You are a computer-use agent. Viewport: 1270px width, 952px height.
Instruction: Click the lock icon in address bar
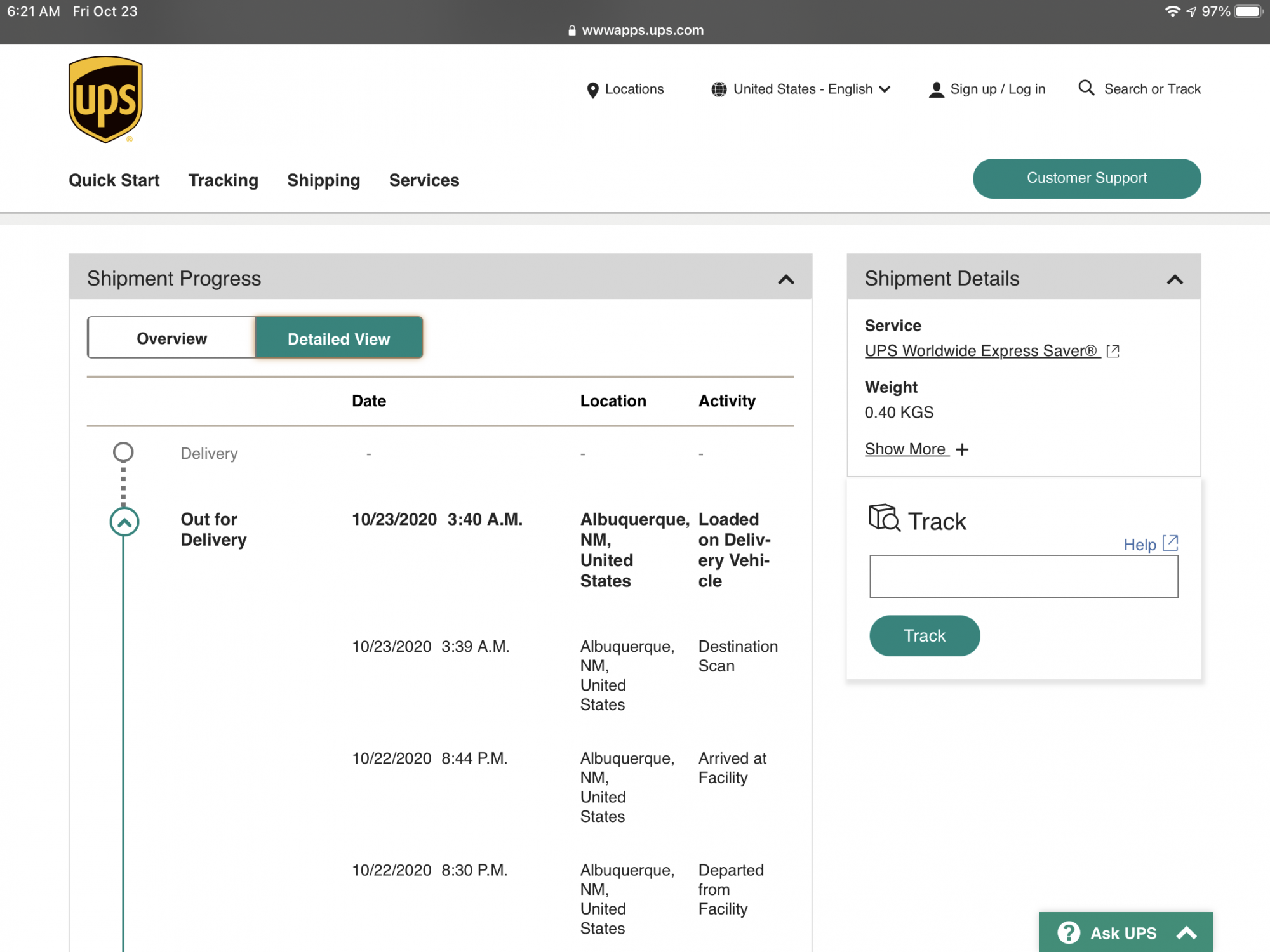pyautogui.click(x=571, y=30)
